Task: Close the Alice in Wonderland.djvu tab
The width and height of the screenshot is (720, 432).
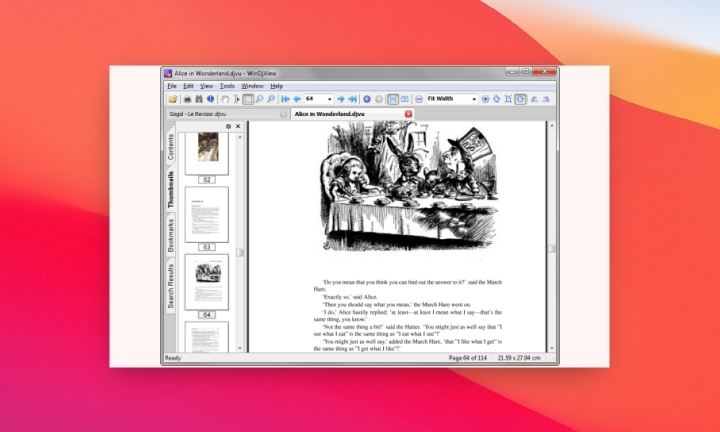Action: point(408,114)
